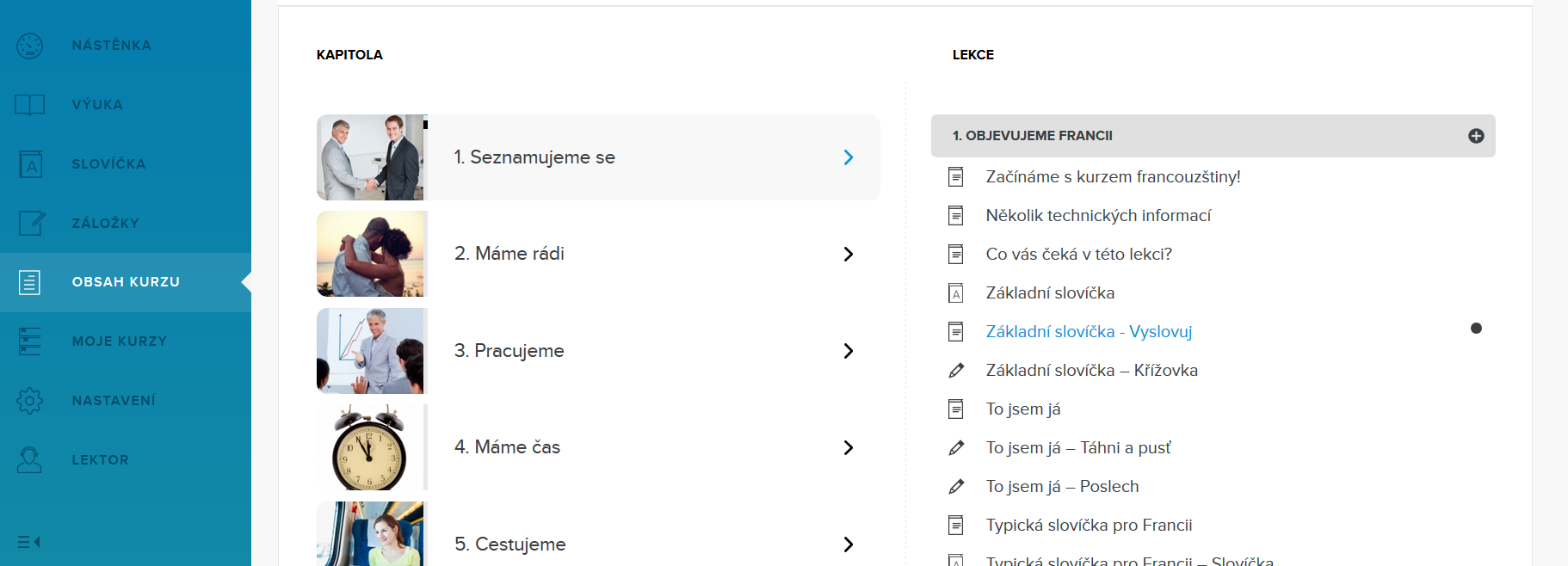Click pencil icon beside Základní slovíčka – Křížovka
The height and width of the screenshot is (566, 1568).
click(x=955, y=371)
